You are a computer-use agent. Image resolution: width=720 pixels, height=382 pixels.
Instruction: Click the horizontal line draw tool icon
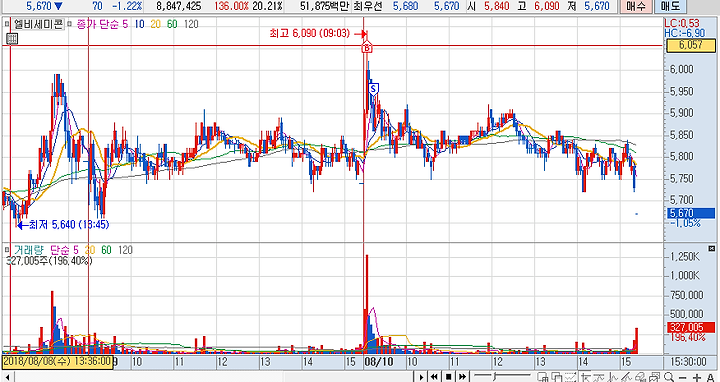(x=599, y=377)
